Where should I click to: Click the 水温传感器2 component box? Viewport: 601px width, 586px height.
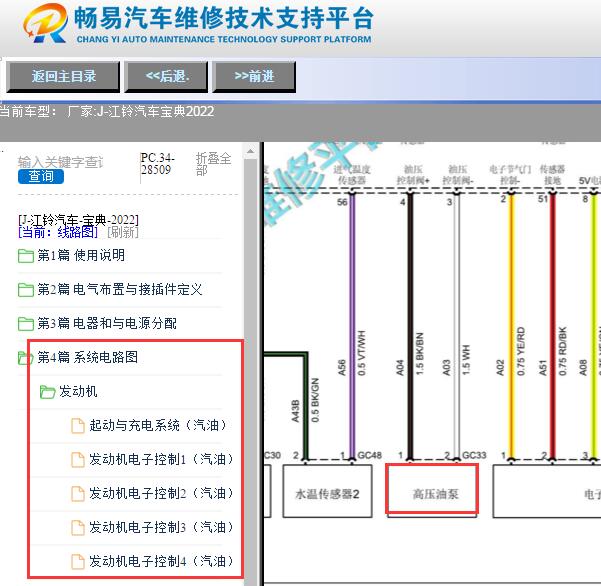[327, 491]
